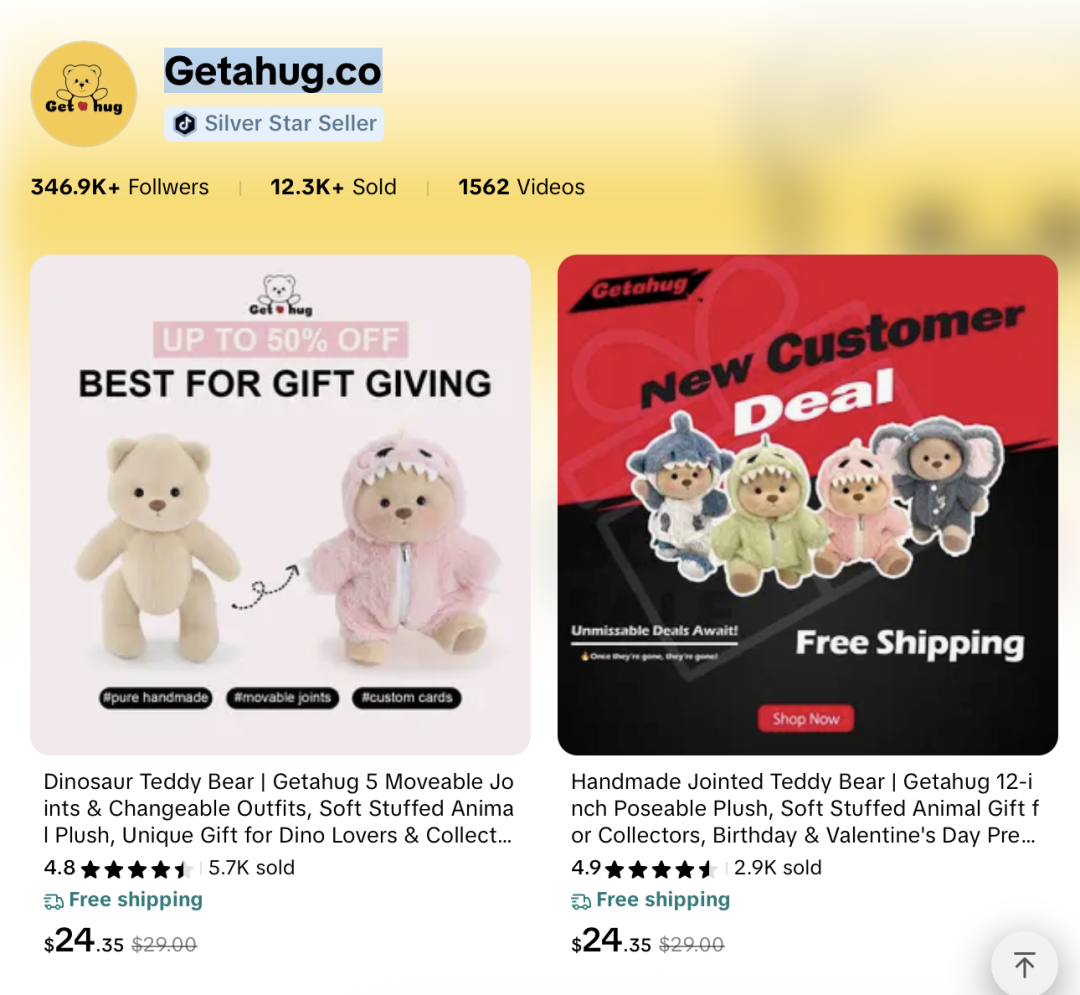
Task: View the 346.9K+ Followers count
Action: [x=120, y=187]
